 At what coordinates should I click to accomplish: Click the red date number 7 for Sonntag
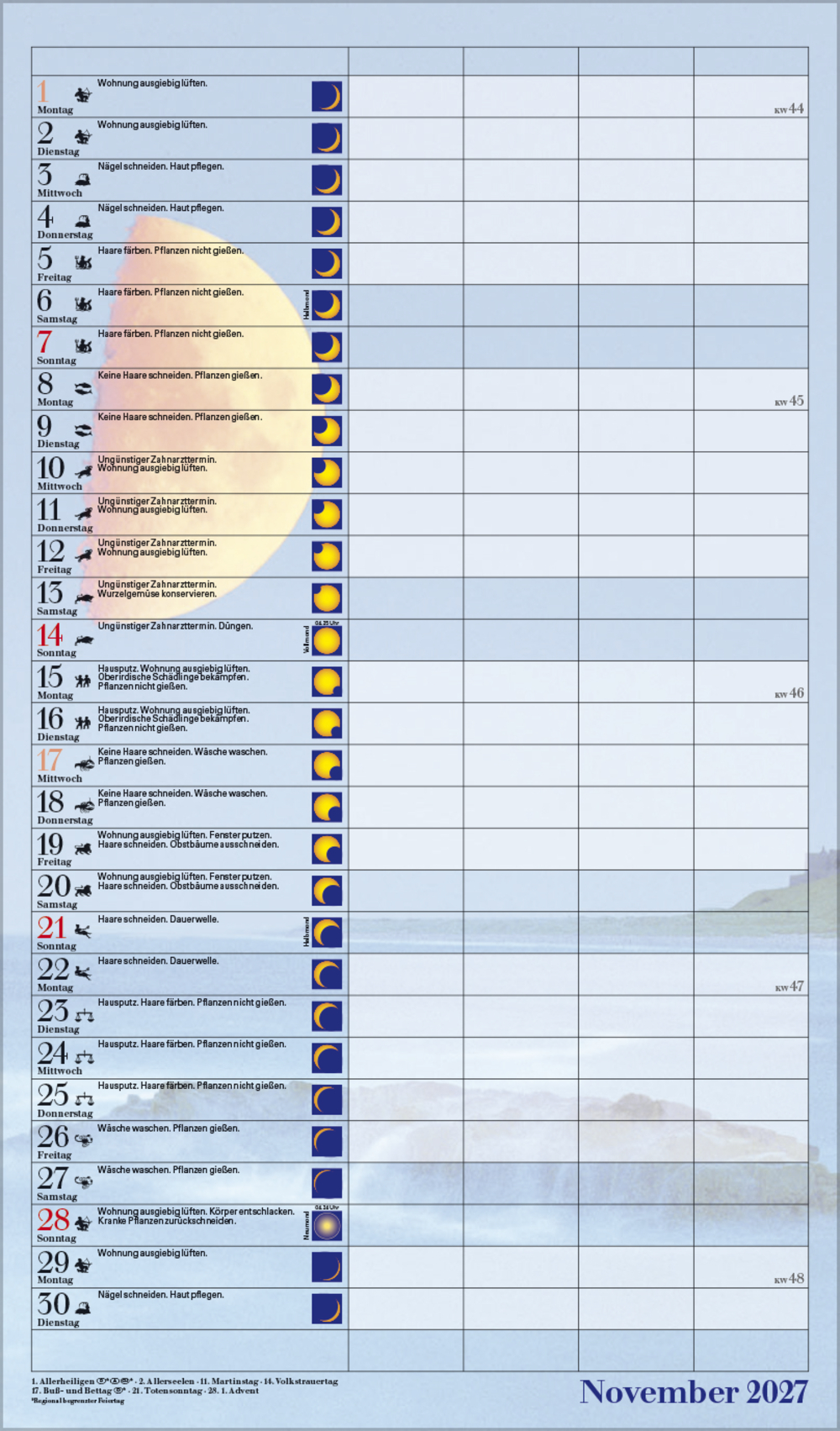pos(45,343)
